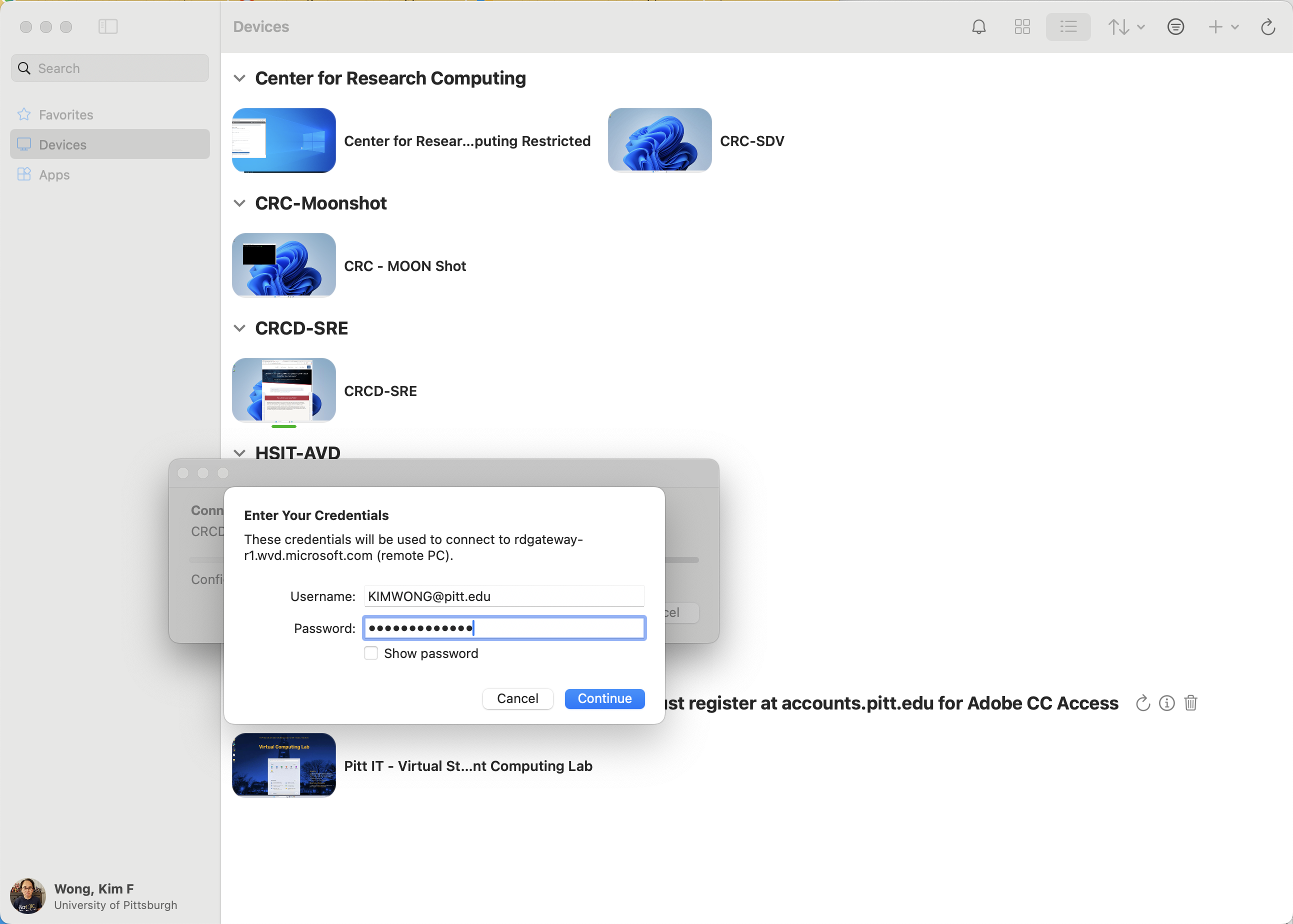
Task: Click the Pitt IT - Virtual St...nt Computing Lab label
Action: coord(468,766)
